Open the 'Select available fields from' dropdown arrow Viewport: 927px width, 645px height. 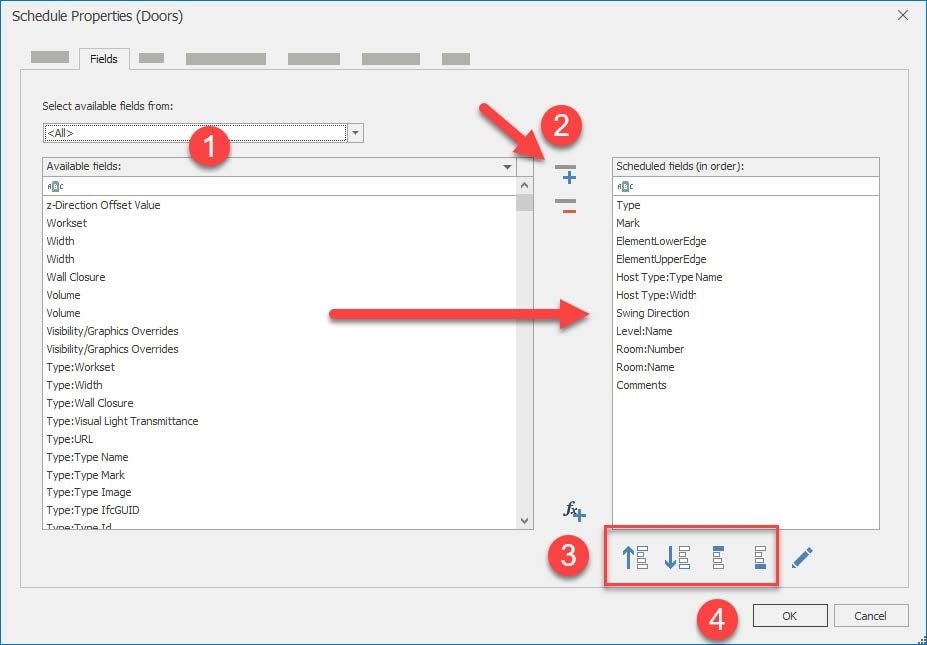355,133
